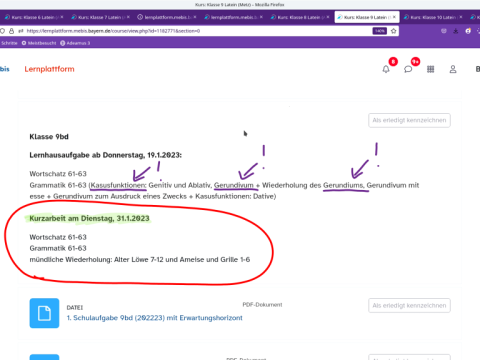Click the URL address bar field

(197, 31)
